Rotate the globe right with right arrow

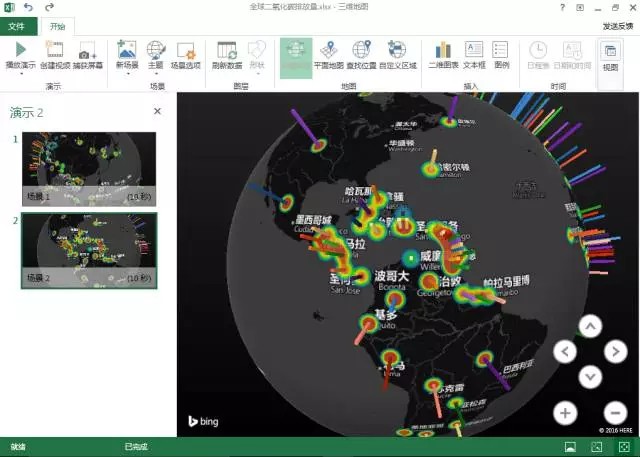tap(616, 351)
